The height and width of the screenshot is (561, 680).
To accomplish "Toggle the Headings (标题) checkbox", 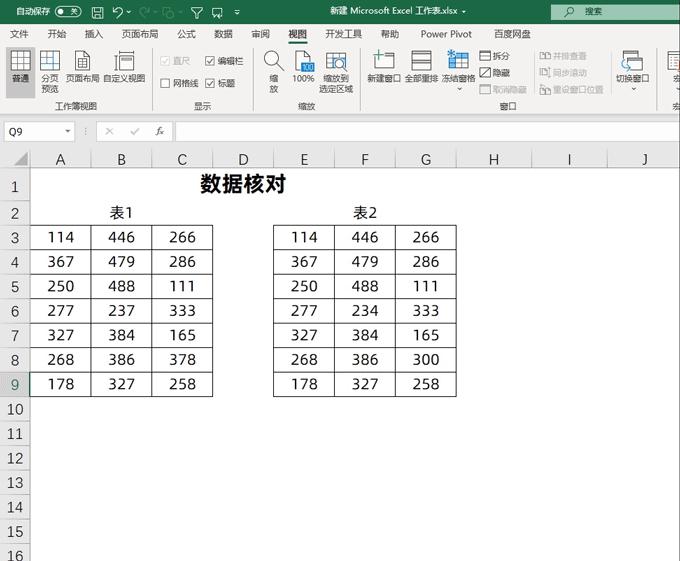I will click(210, 83).
